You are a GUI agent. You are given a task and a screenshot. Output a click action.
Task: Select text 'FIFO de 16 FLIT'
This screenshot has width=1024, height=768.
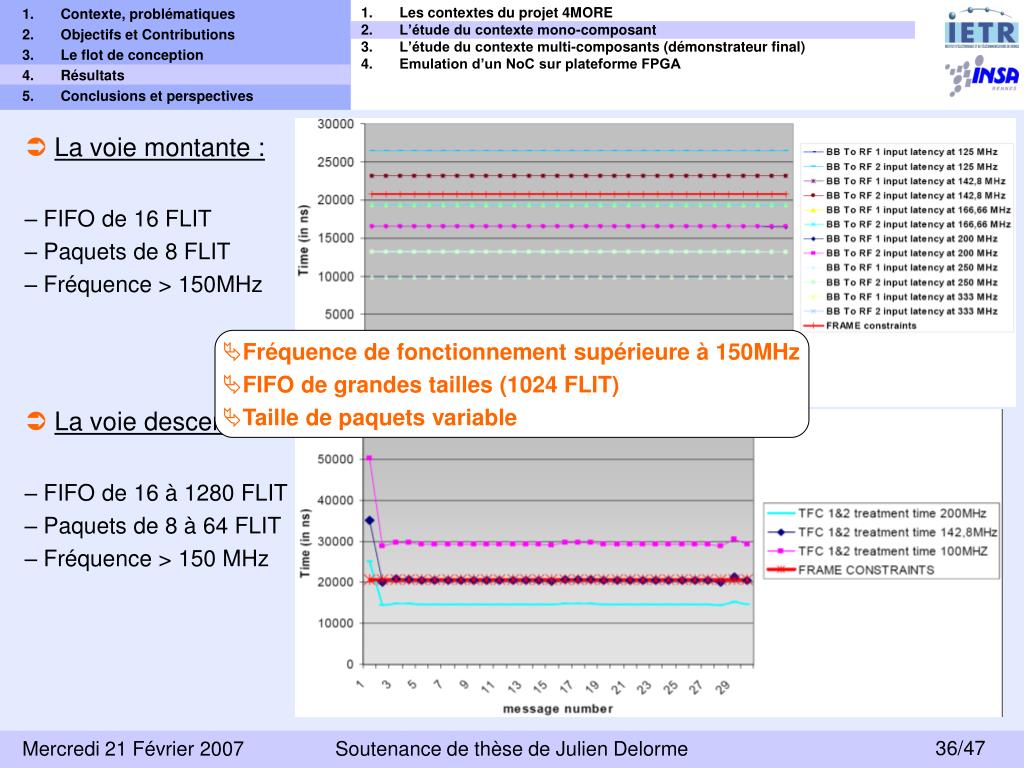click(127, 218)
